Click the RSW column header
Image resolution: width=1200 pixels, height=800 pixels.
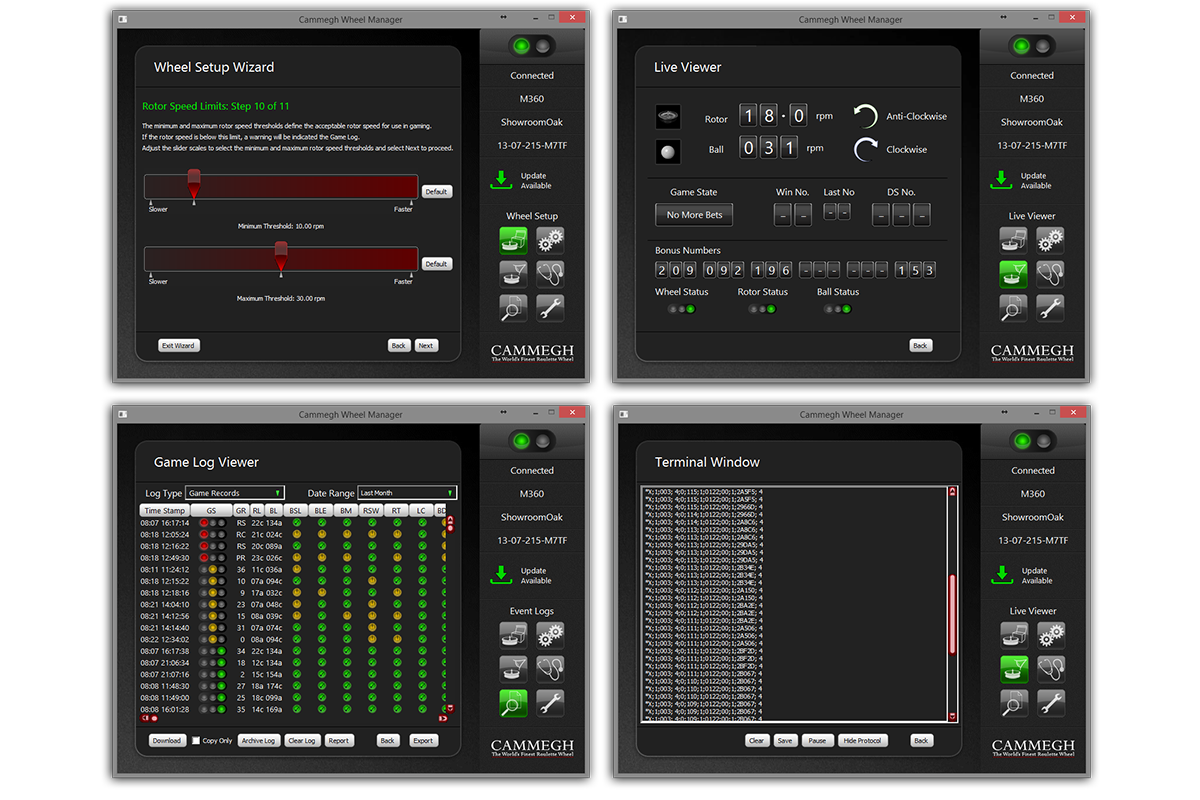371,511
